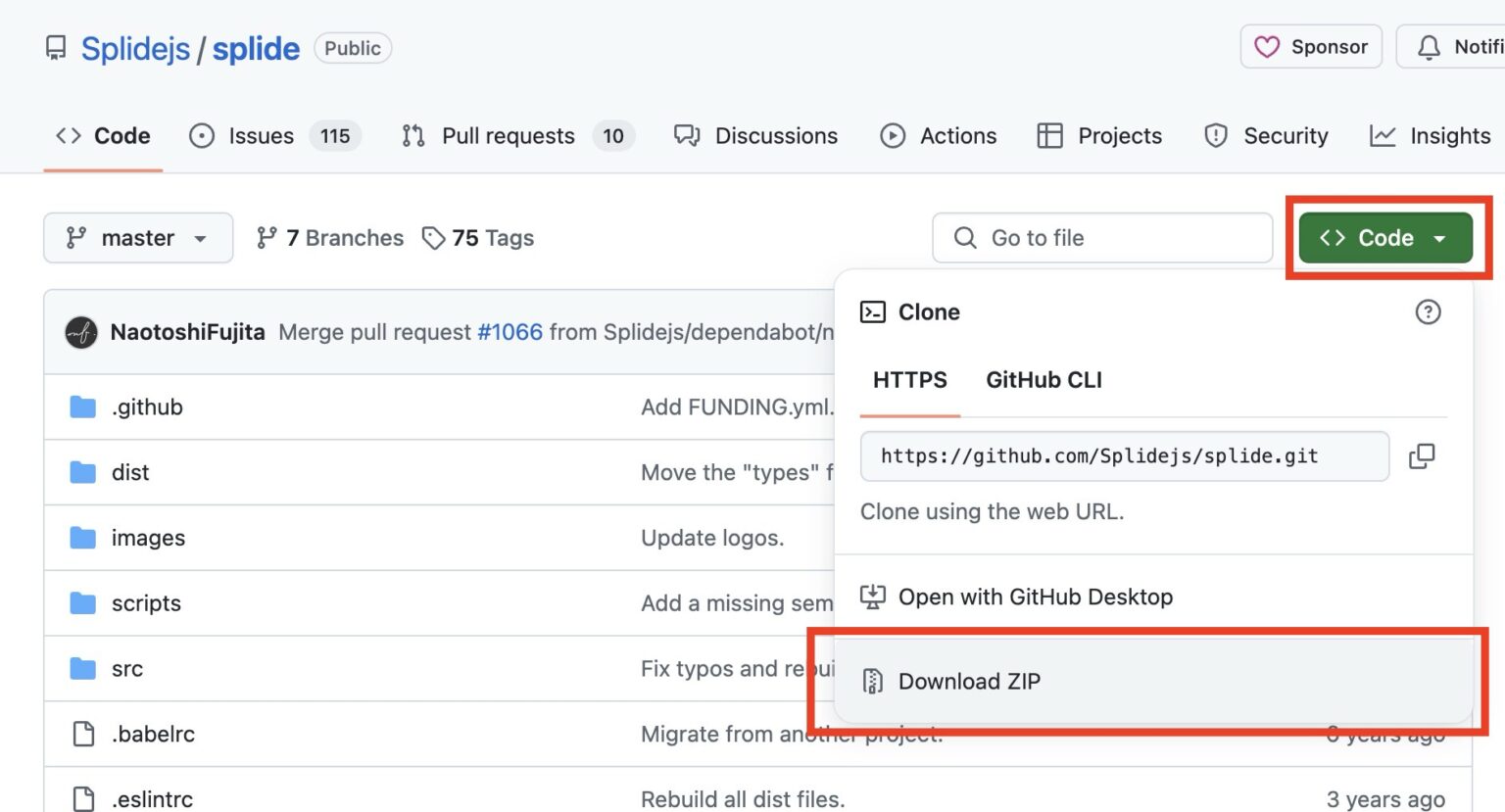Click NaotoshiFujita's avatar image
The image size is (1505, 812).
(81, 333)
